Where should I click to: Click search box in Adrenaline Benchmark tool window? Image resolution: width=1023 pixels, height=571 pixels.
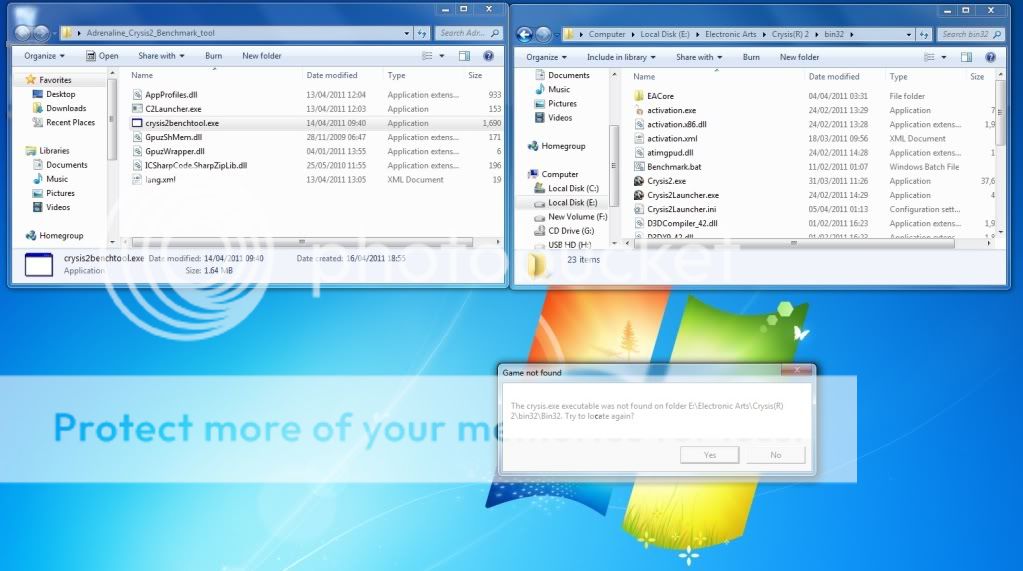click(x=468, y=33)
